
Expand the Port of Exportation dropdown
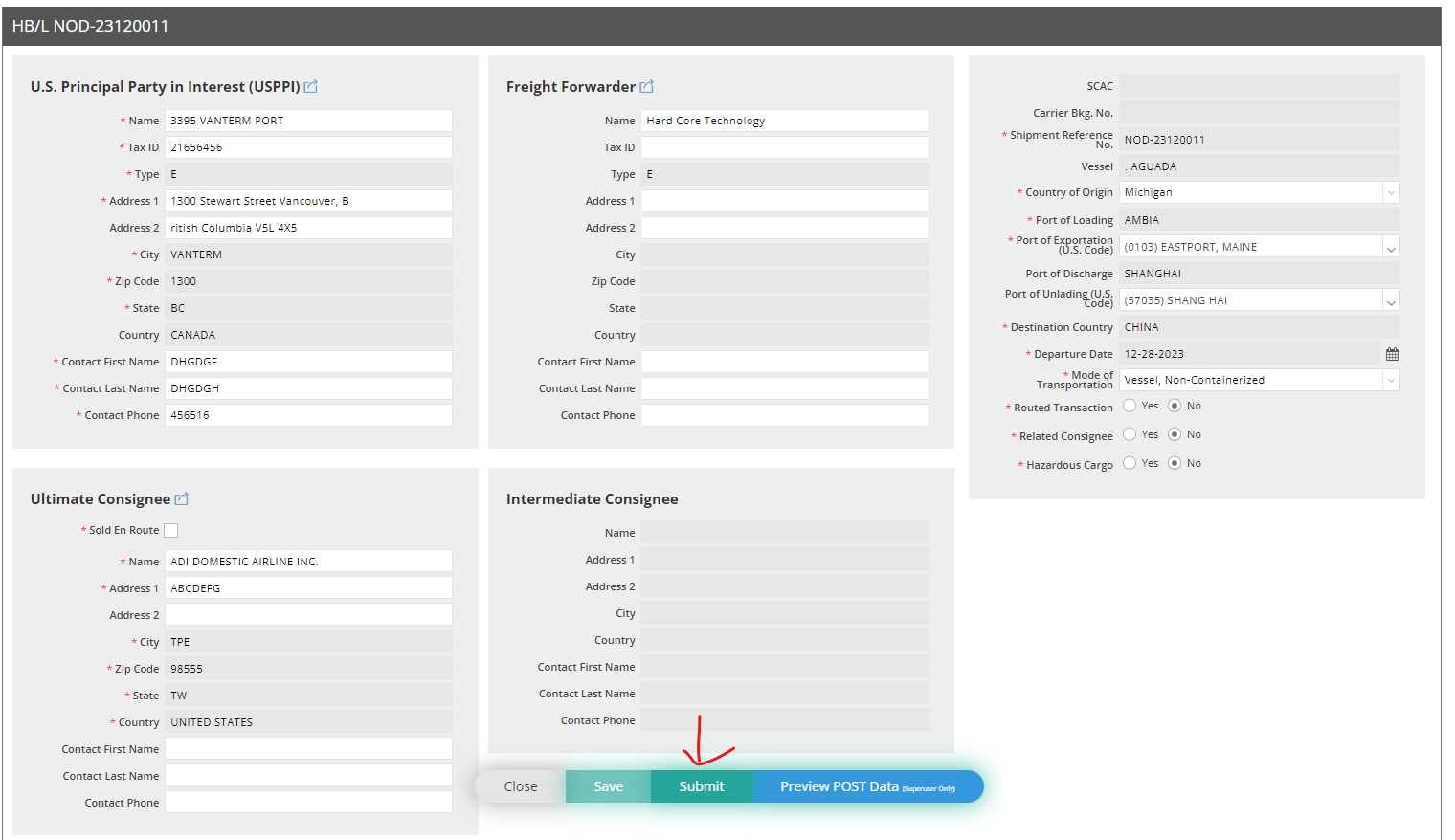pyautogui.click(x=1390, y=246)
